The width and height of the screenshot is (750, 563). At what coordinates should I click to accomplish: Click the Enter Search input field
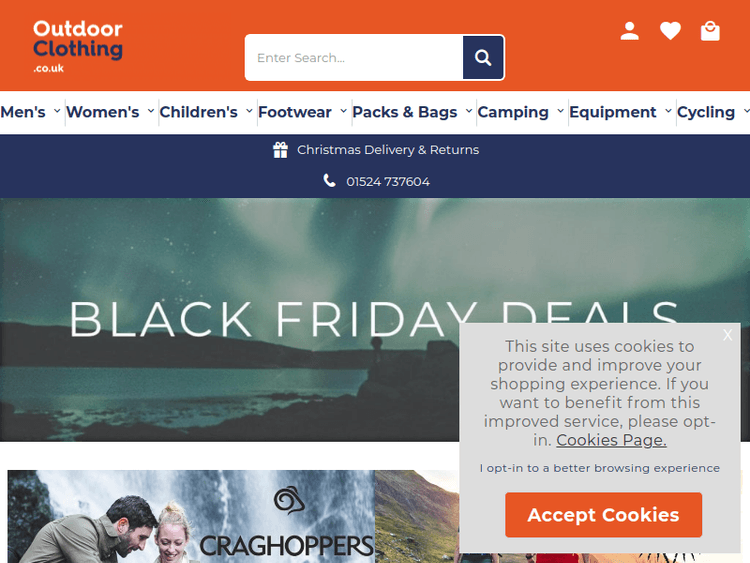pos(354,57)
